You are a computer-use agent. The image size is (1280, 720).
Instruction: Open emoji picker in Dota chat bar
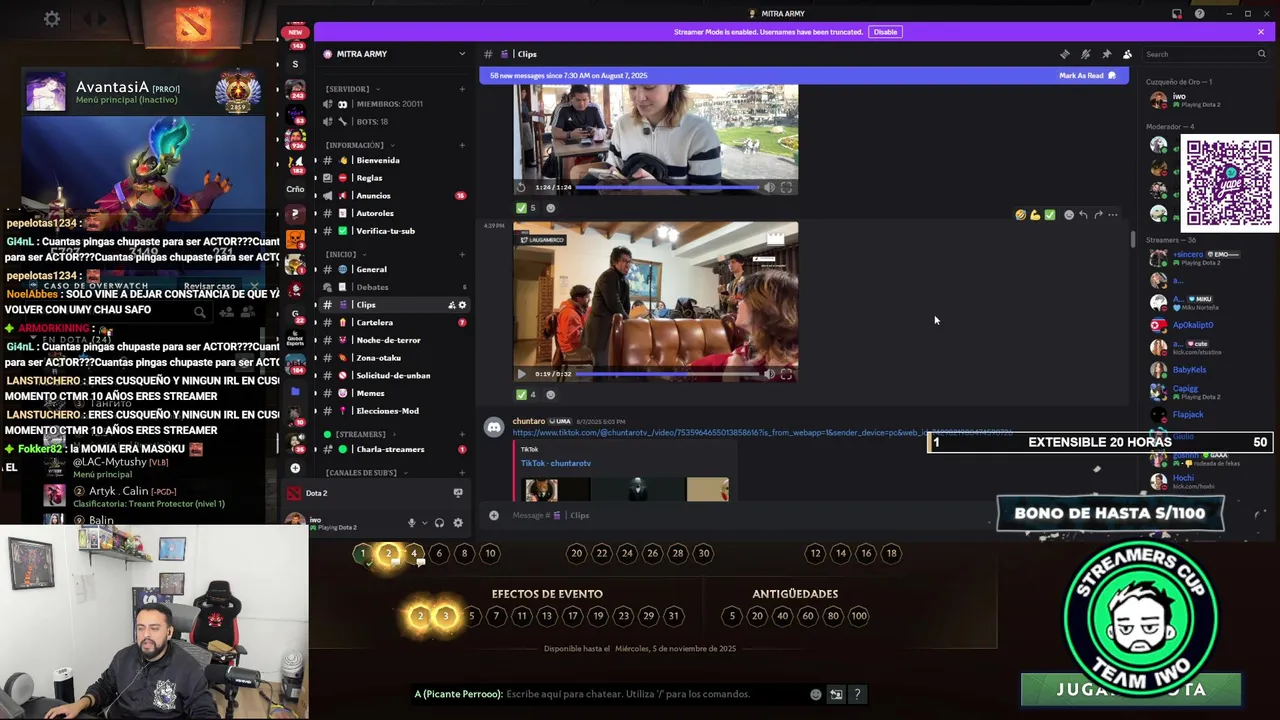coord(816,694)
